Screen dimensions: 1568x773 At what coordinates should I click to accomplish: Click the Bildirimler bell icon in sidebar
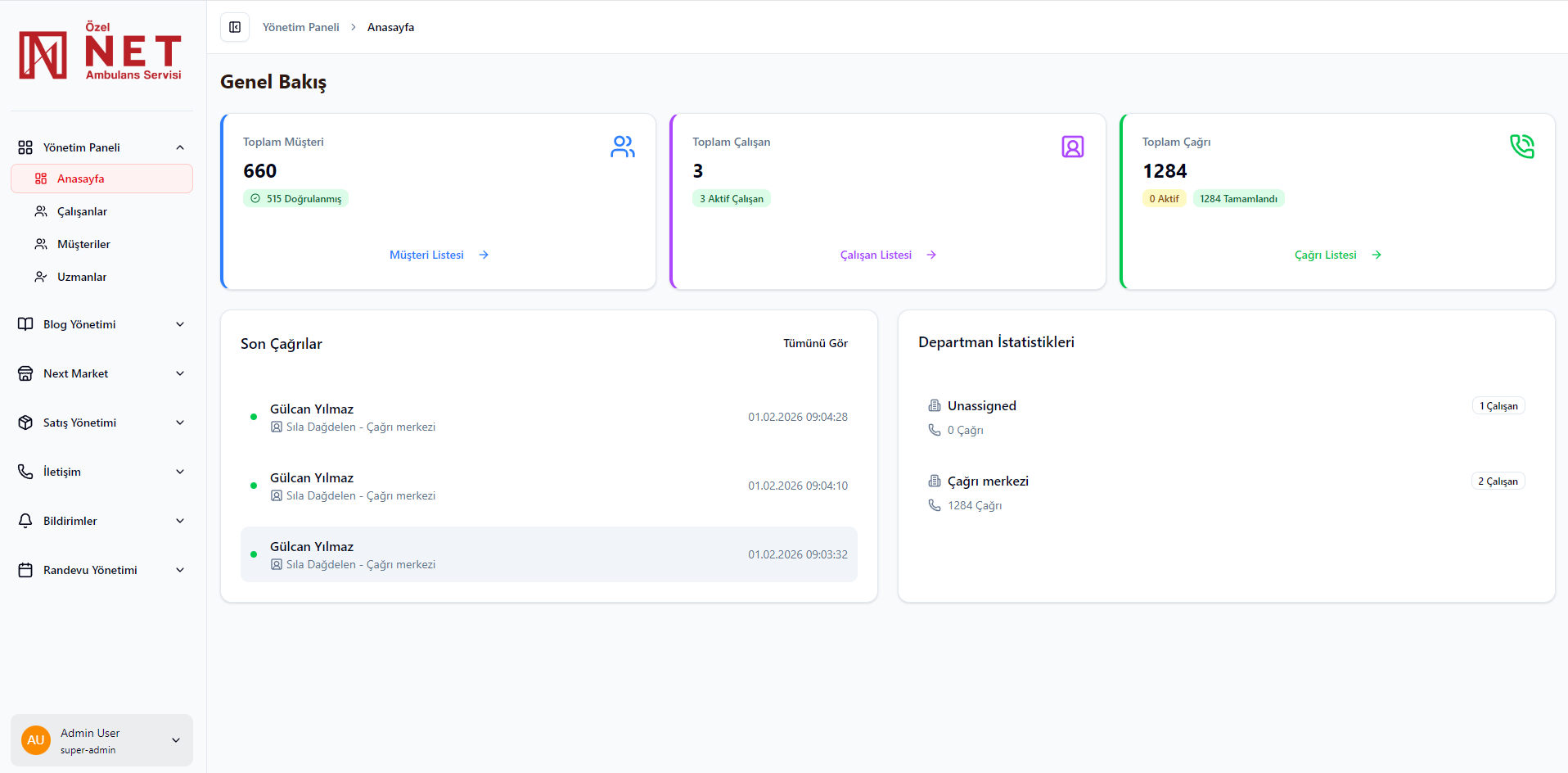click(25, 521)
